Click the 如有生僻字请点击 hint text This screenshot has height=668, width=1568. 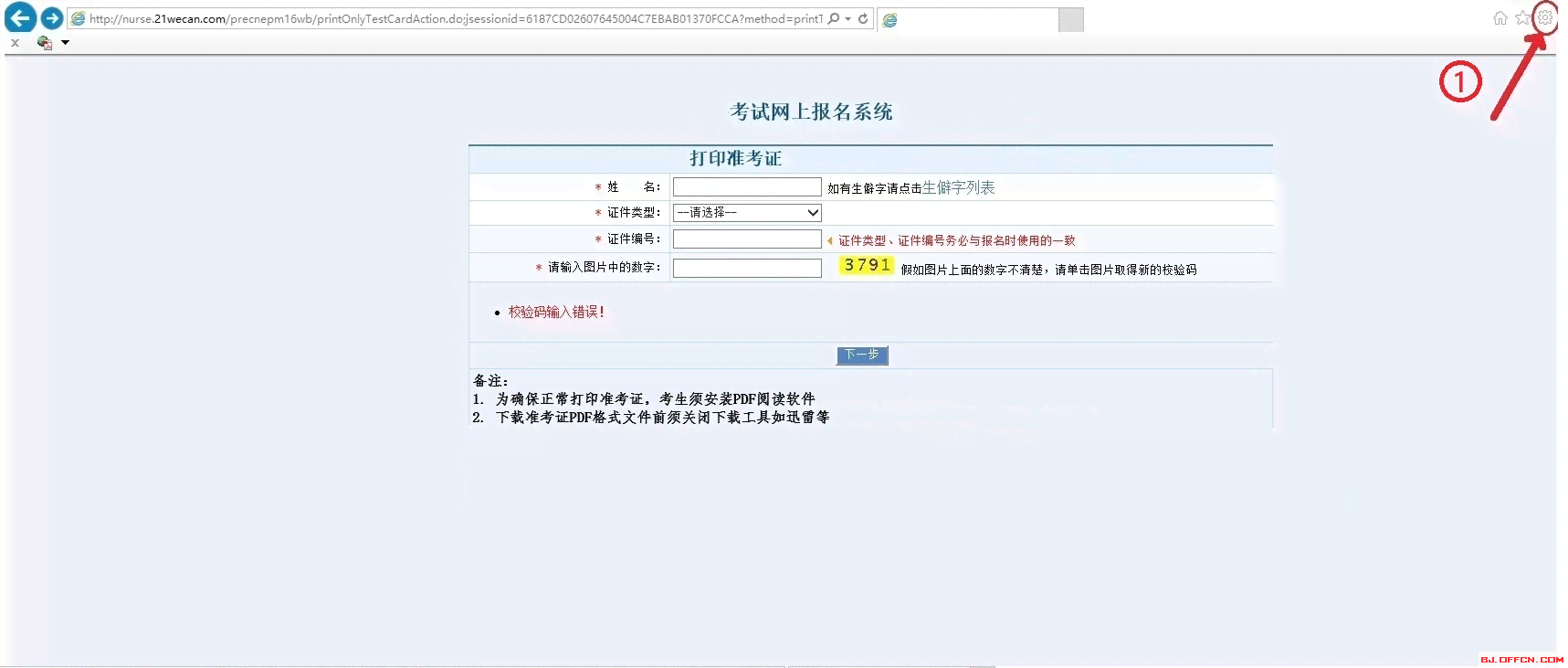click(x=874, y=188)
